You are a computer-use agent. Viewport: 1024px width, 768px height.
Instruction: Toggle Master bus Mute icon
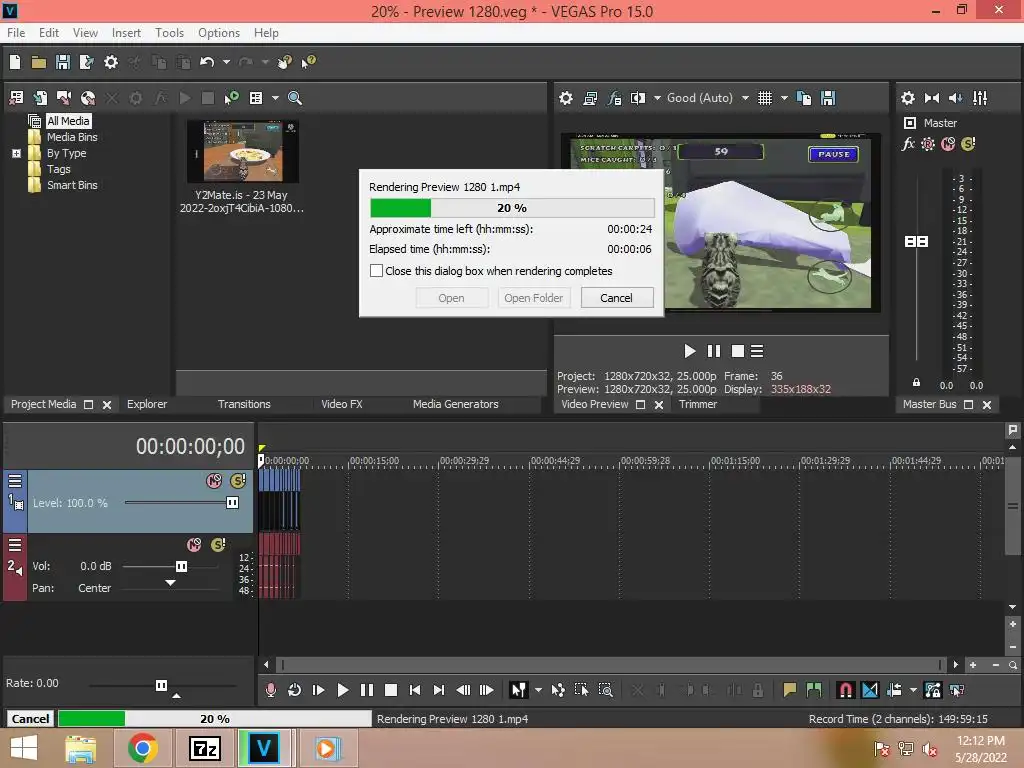pos(948,144)
